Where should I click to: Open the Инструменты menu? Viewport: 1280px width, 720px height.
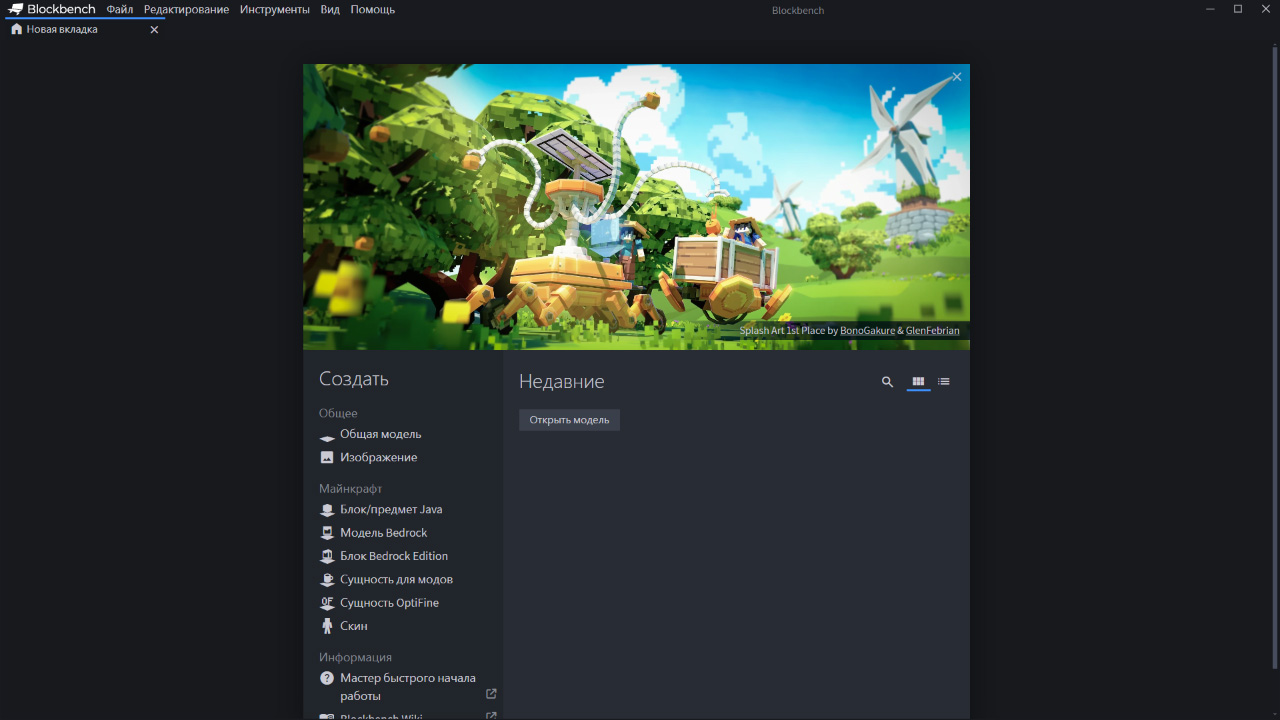[275, 9]
